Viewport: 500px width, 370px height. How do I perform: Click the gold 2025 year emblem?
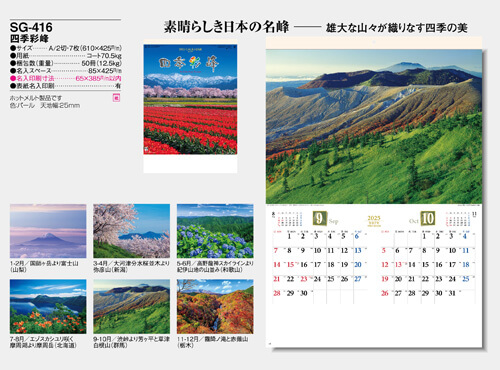(x=374, y=221)
